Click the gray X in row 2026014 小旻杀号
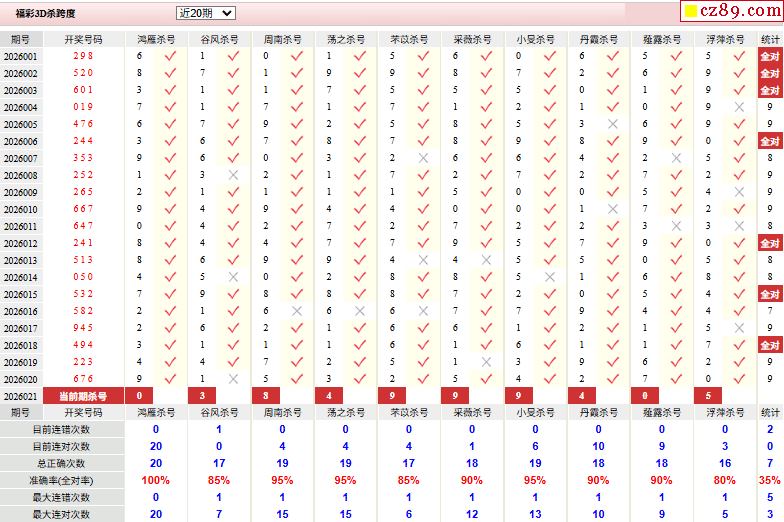The width and height of the screenshot is (784, 522). pos(550,277)
